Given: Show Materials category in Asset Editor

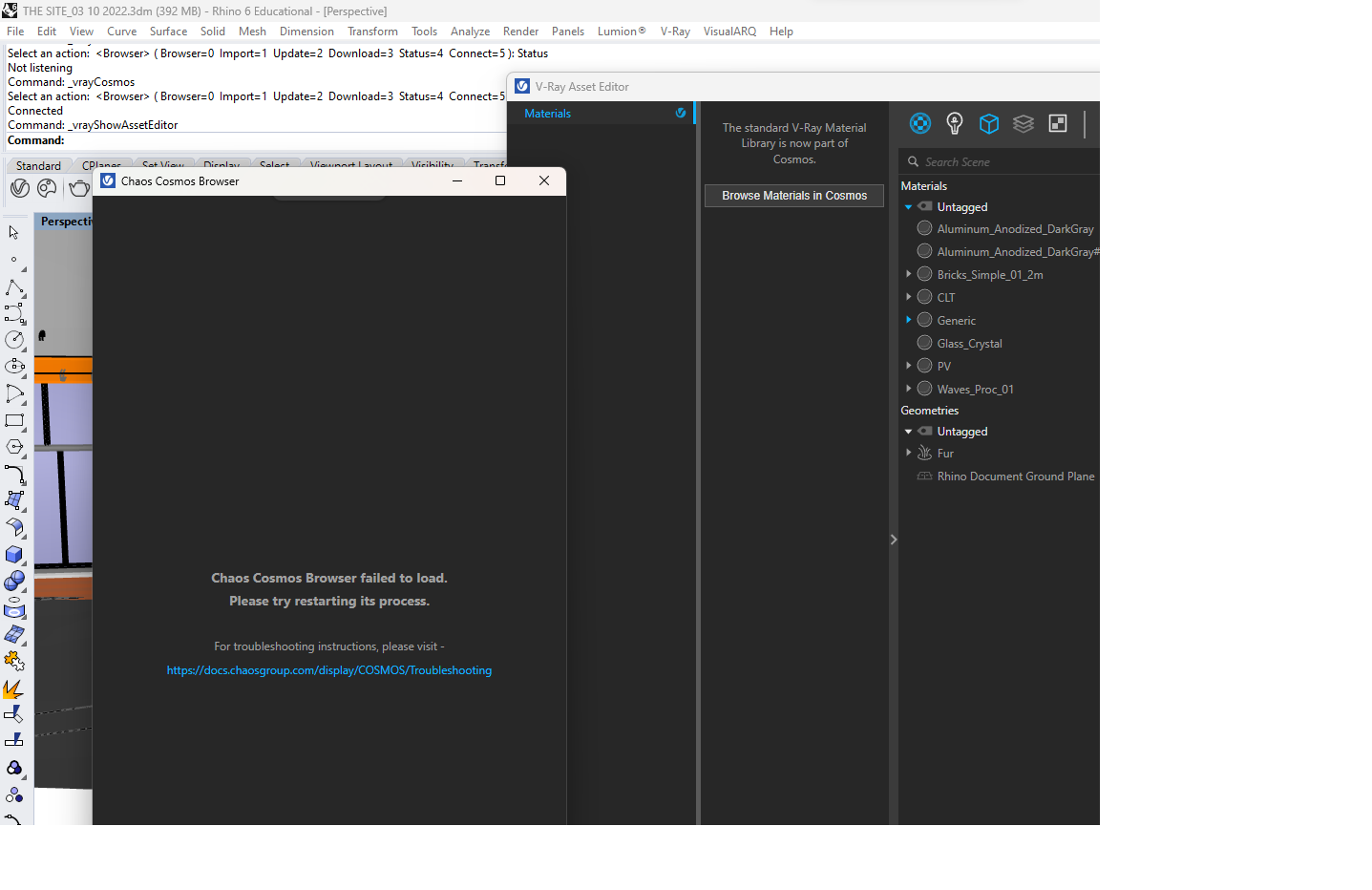Looking at the screenshot, I should (920, 123).
